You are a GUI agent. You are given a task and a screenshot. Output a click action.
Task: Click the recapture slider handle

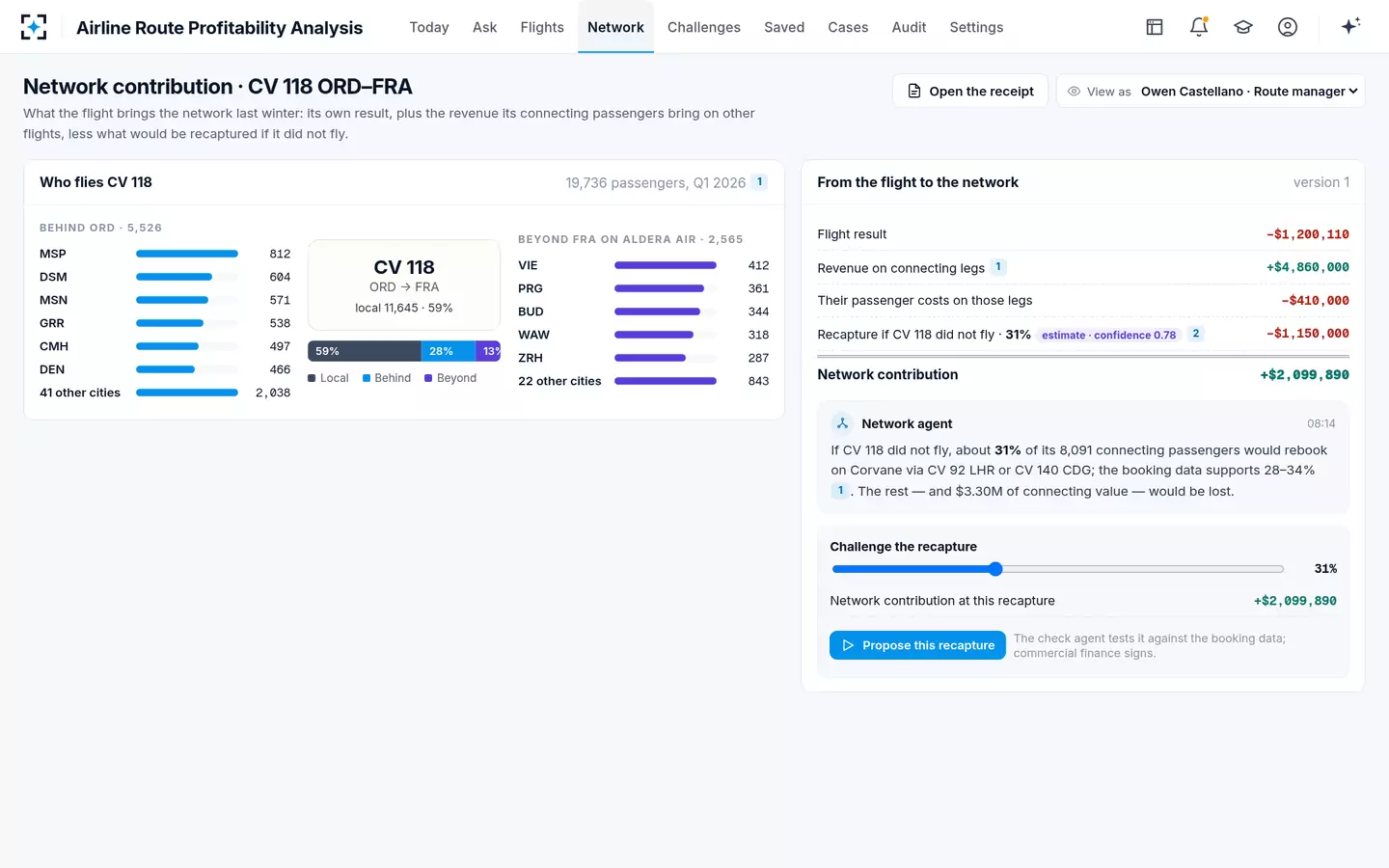995,569
